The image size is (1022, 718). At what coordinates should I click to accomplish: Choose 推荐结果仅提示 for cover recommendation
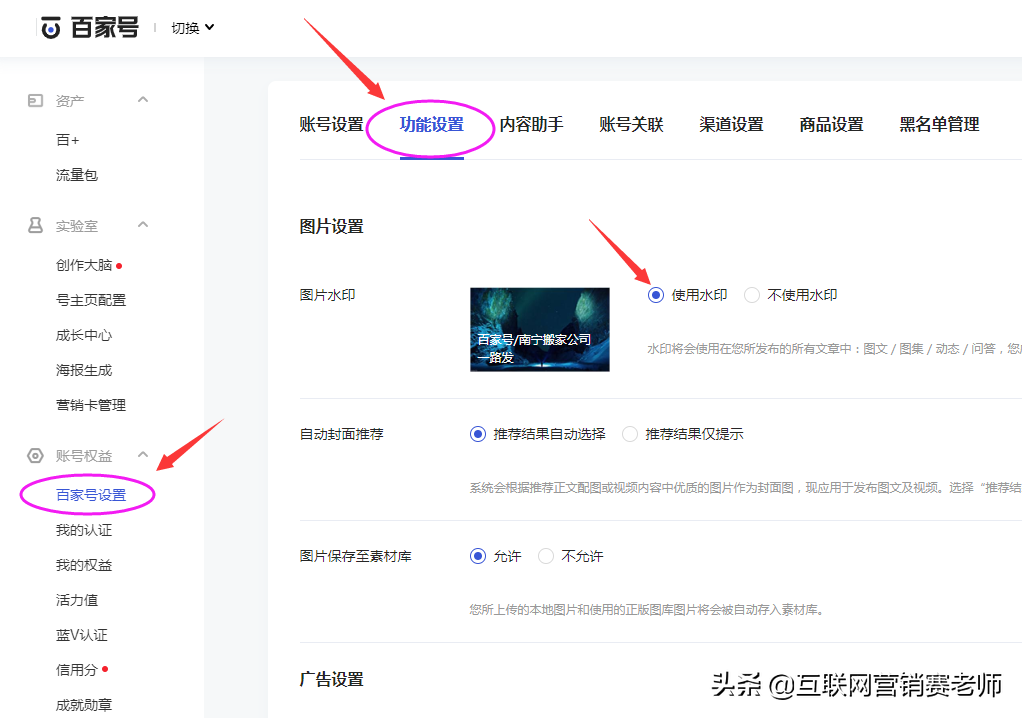(x=629, y=433)
